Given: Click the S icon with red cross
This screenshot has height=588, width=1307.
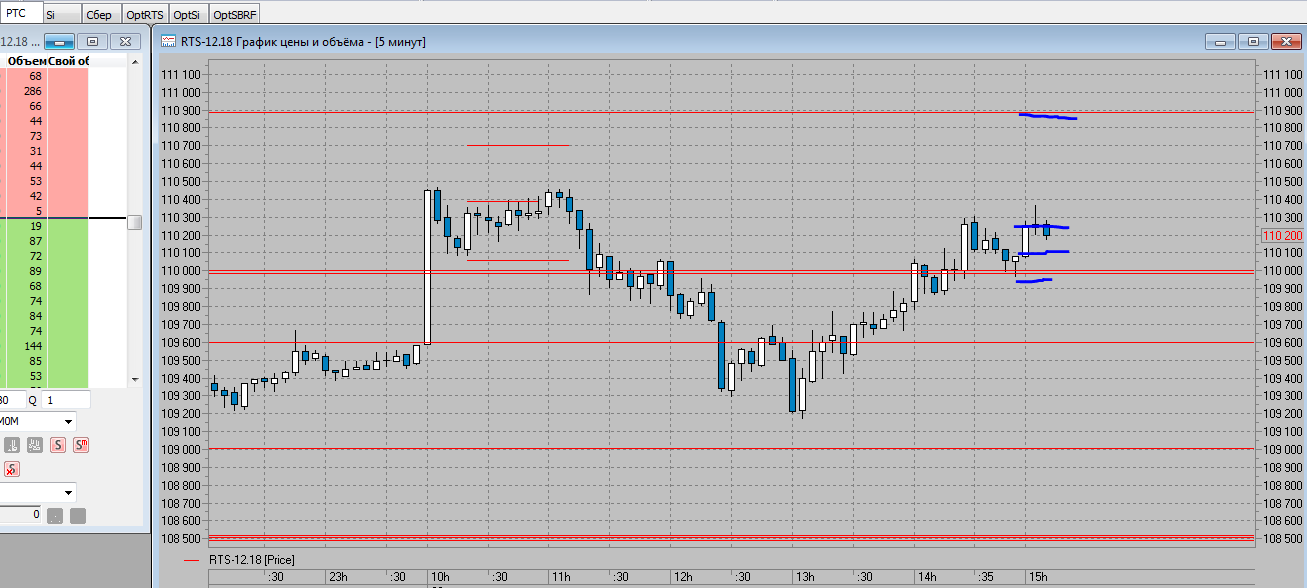Looking at the screenshot, I should [x=12, y=469].
